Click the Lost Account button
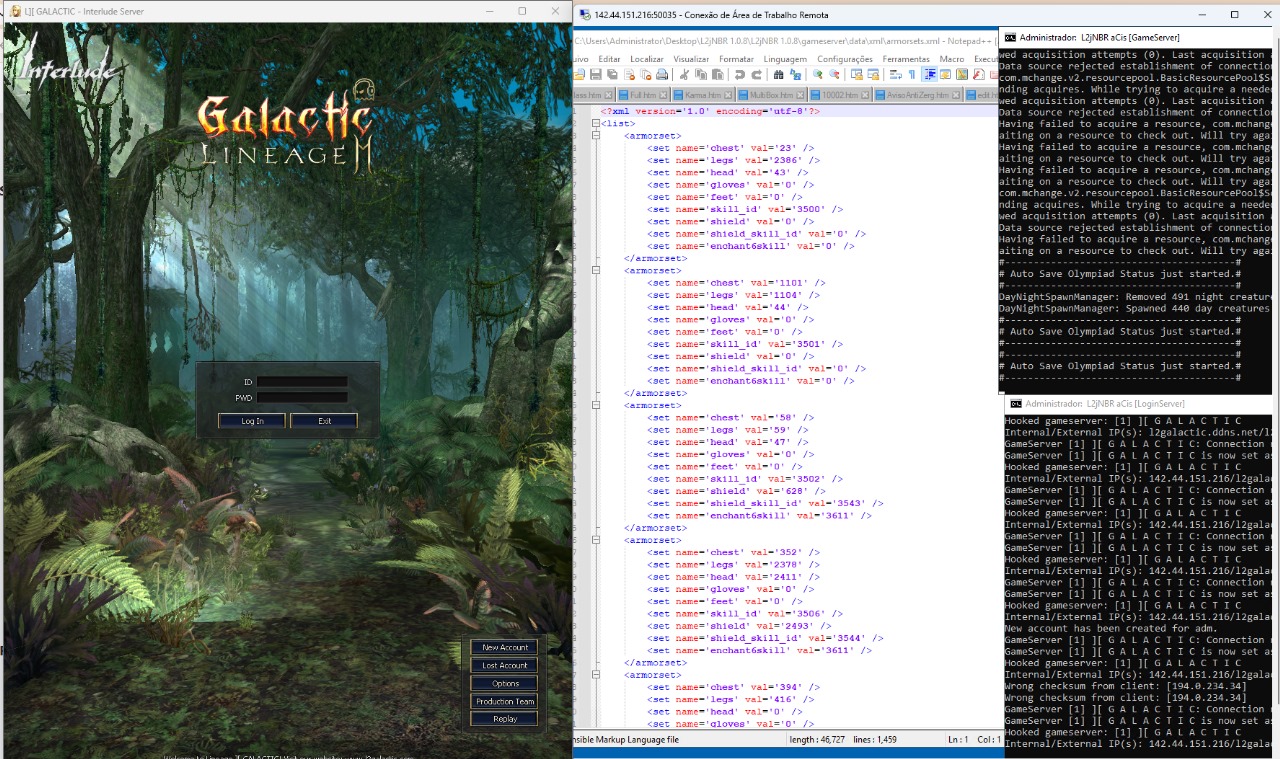Screen dimensions: 1280x759 505,665
